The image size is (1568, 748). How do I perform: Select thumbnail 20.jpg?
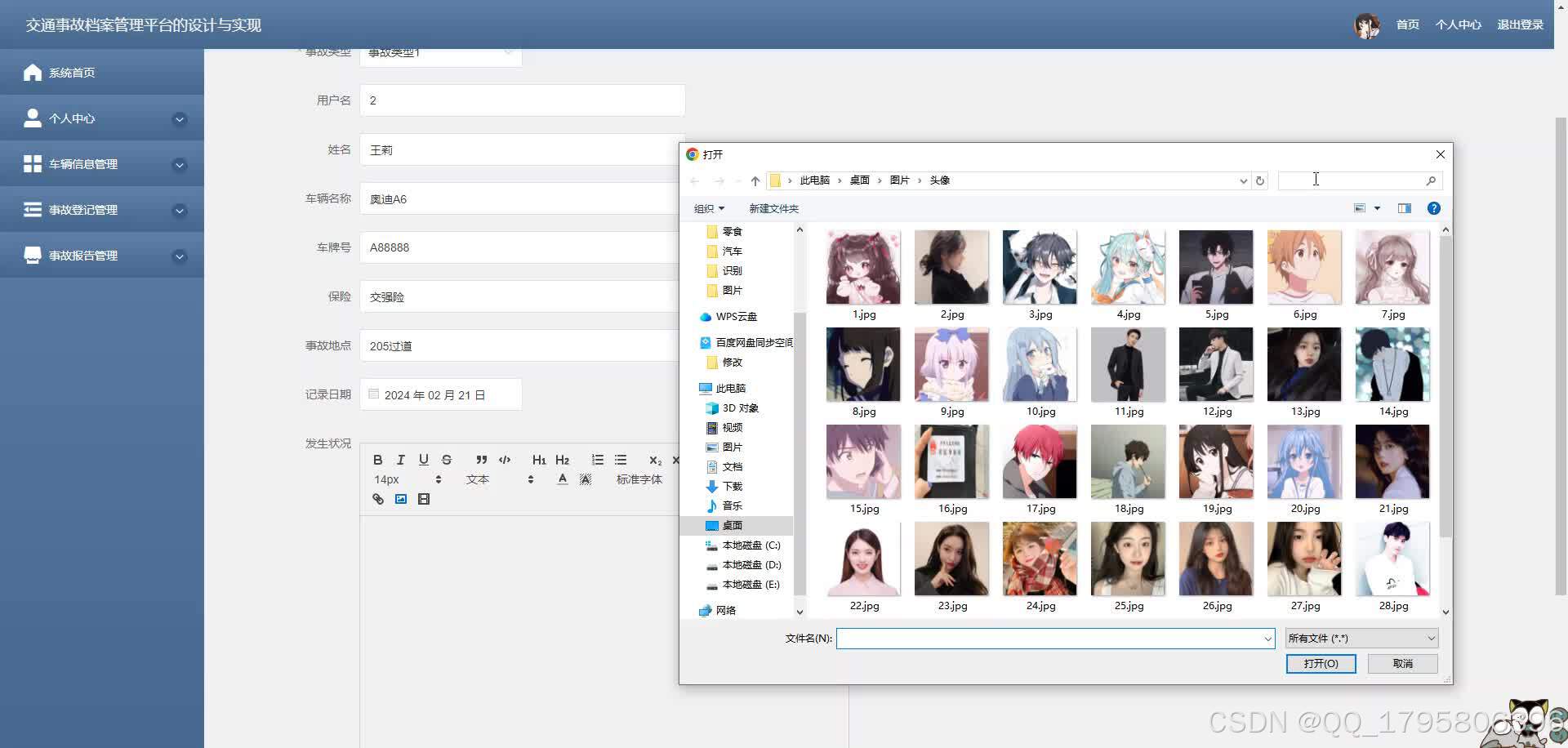click(1304, 470)
